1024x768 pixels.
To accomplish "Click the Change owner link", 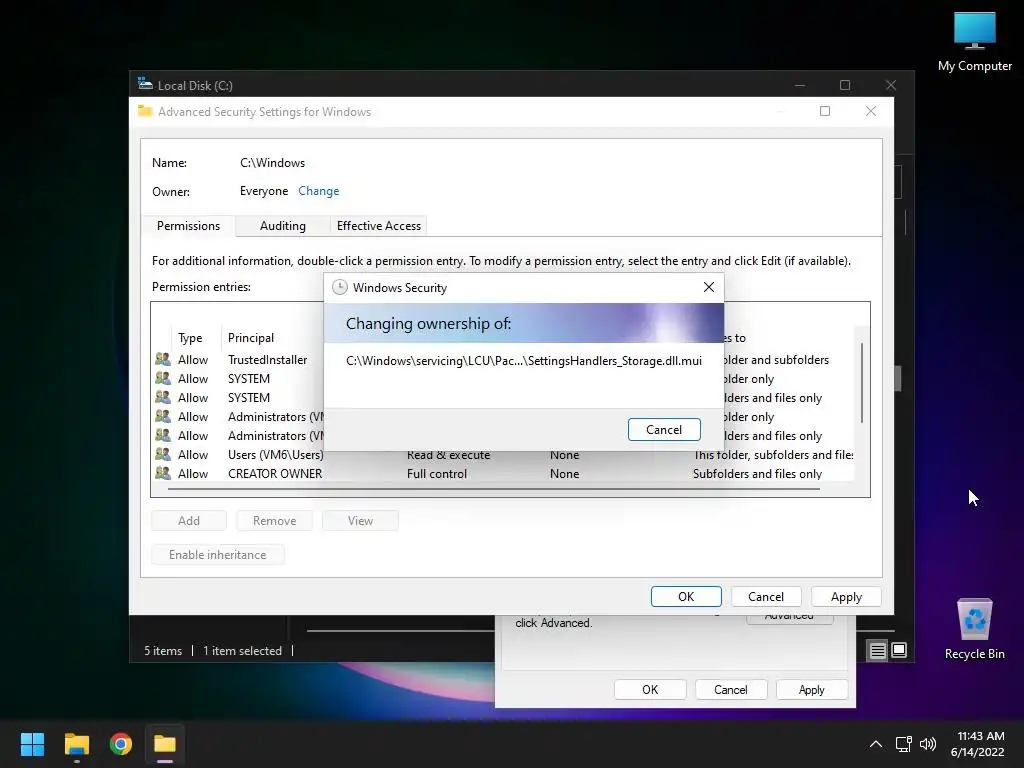I will (319, 191).
